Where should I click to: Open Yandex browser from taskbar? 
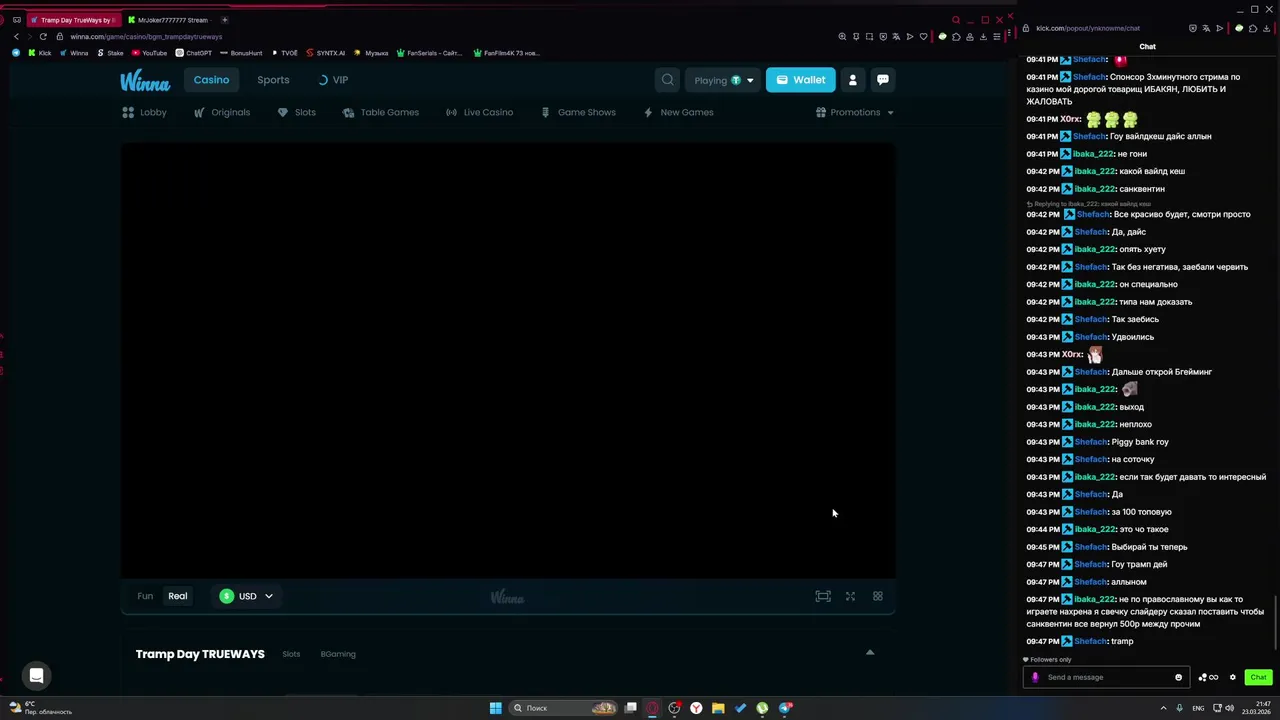(x=696, y=708)
